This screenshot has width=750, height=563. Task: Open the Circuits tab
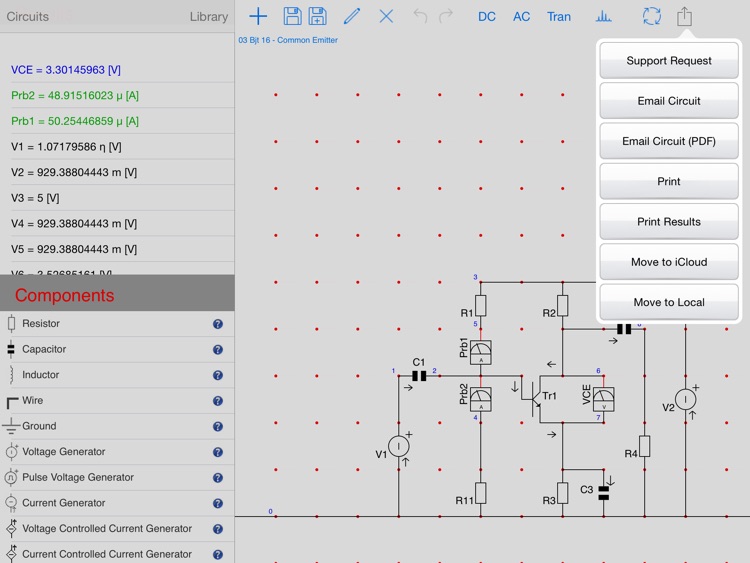pos(28,17)
